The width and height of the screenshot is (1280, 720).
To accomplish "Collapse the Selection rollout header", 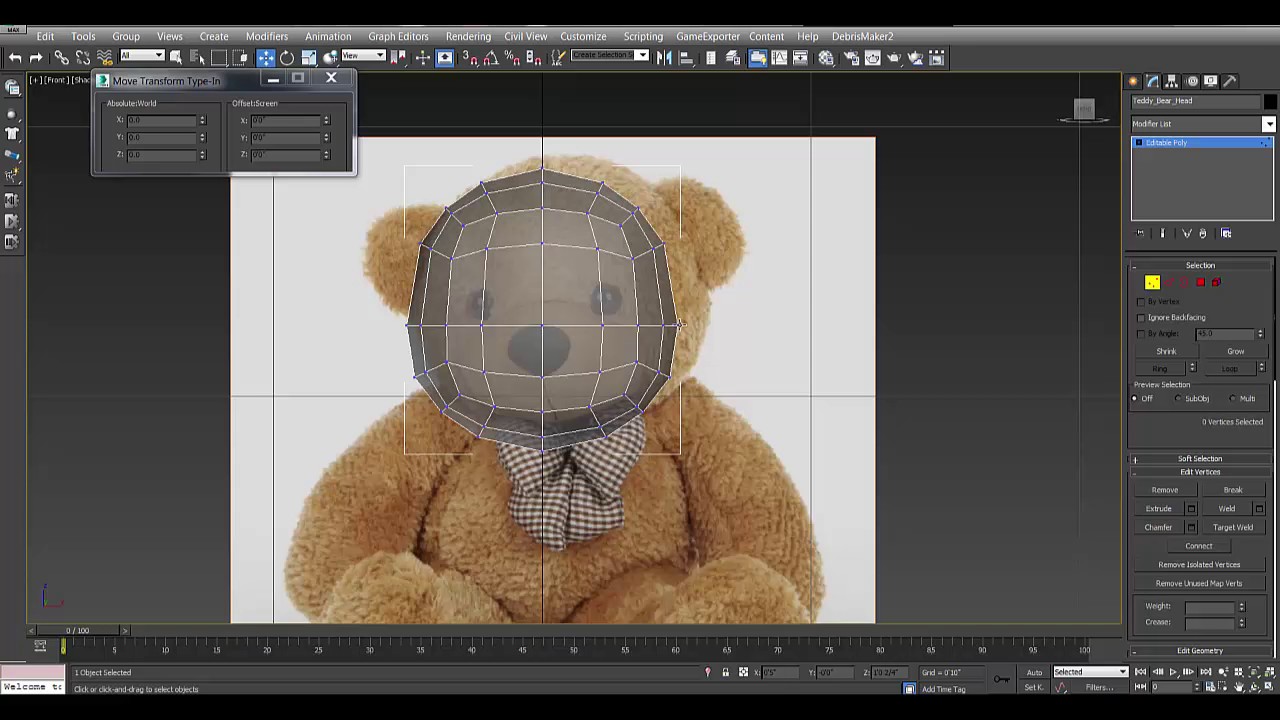I will pyautogui.click(x=1200, y=265).
